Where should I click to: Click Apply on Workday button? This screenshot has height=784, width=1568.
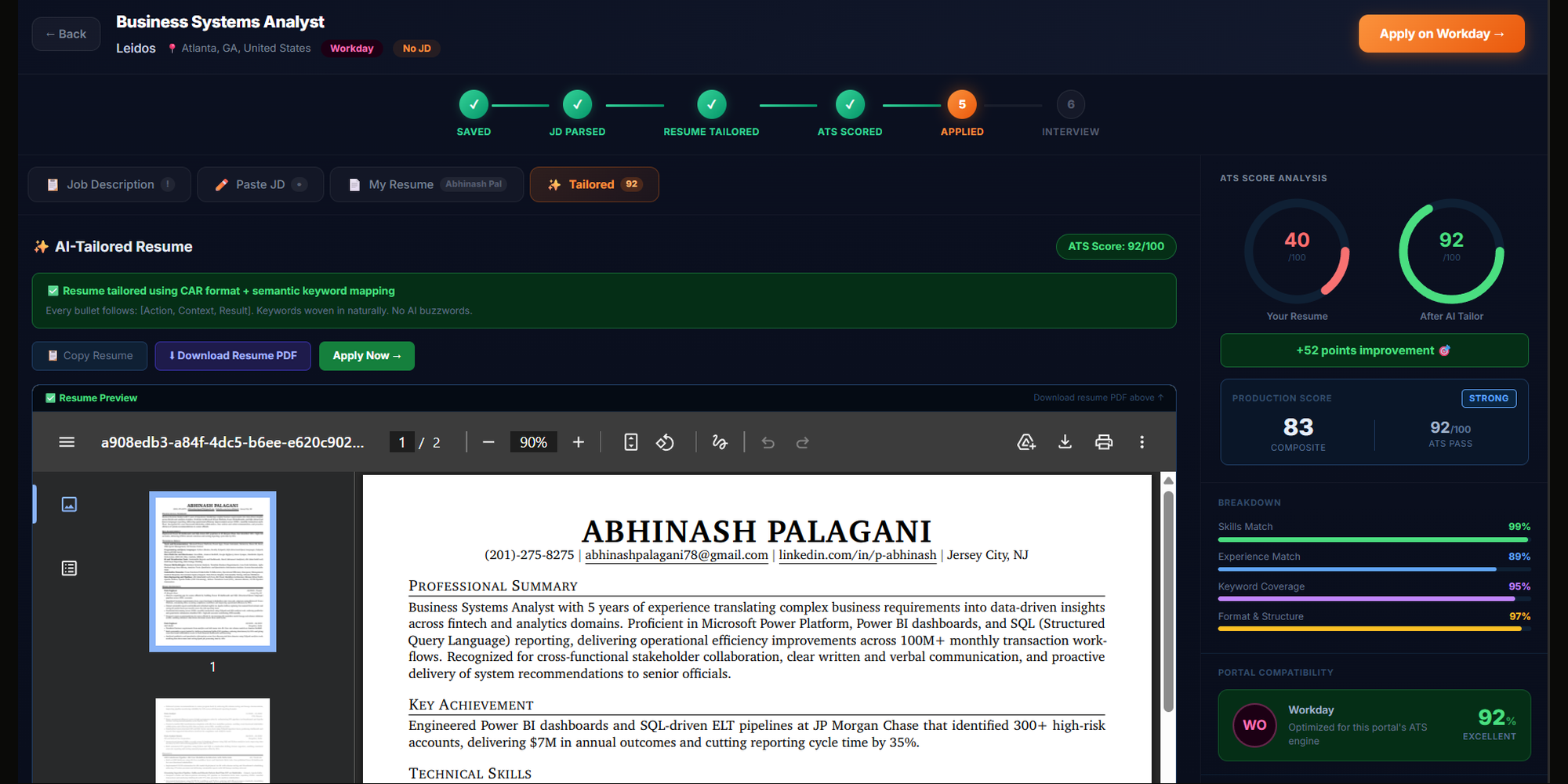[x=1441, y=34]
